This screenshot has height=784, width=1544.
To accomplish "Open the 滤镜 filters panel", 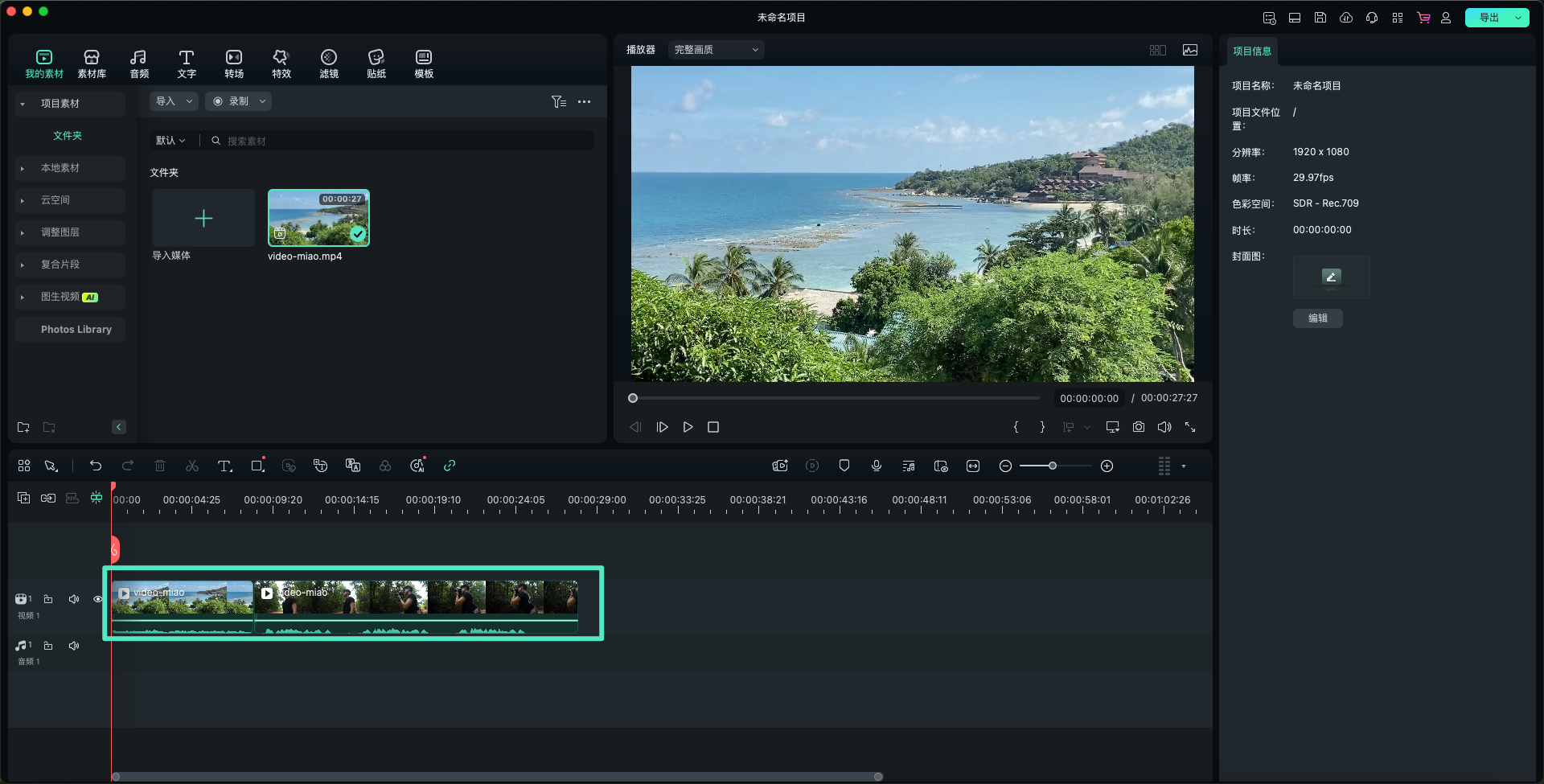I will click(x=329, y=64).
